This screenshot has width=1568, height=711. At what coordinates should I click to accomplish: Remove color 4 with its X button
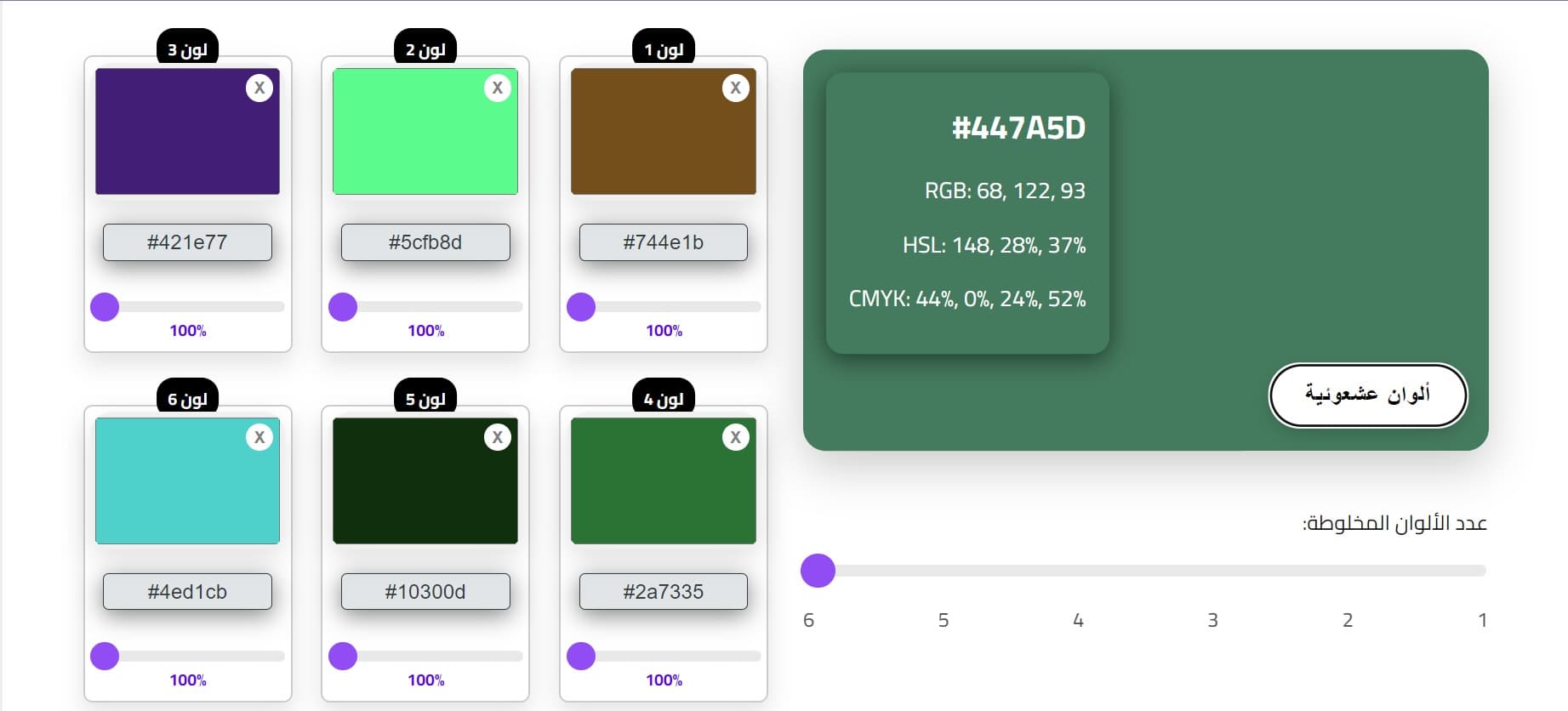click(x=736, y=437)
